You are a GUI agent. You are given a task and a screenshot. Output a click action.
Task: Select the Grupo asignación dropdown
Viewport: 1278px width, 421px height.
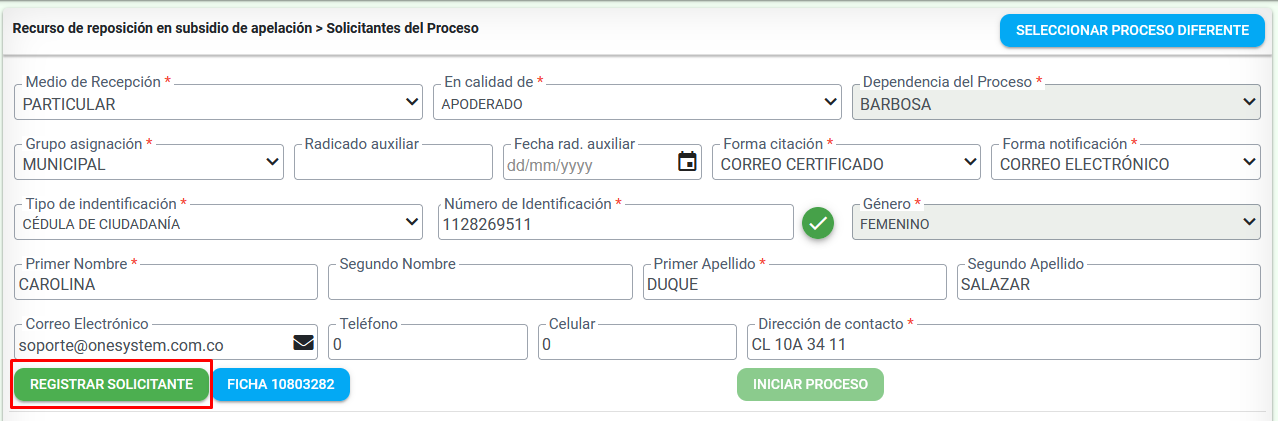click(149, 163)
